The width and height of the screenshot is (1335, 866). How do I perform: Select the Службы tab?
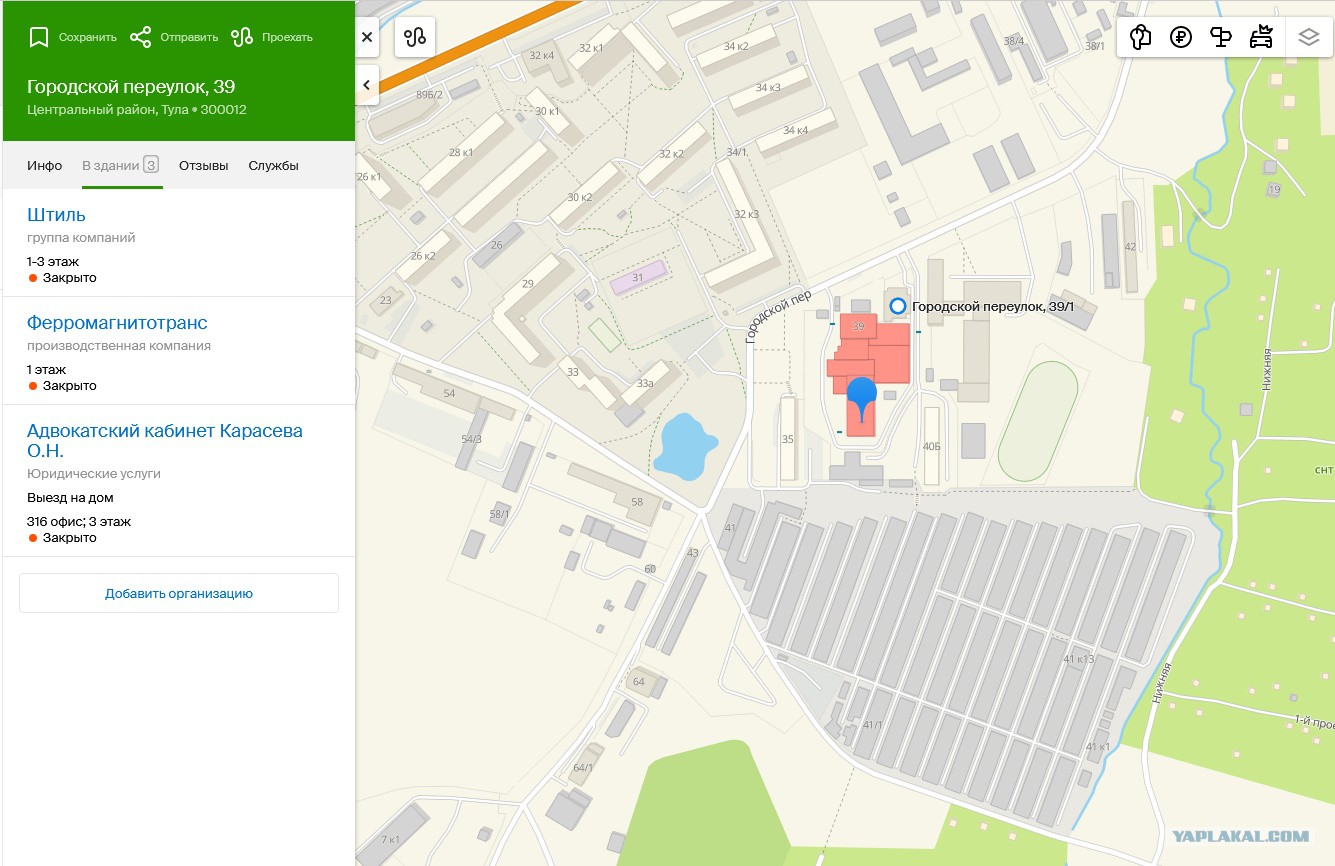coord(274,165)
